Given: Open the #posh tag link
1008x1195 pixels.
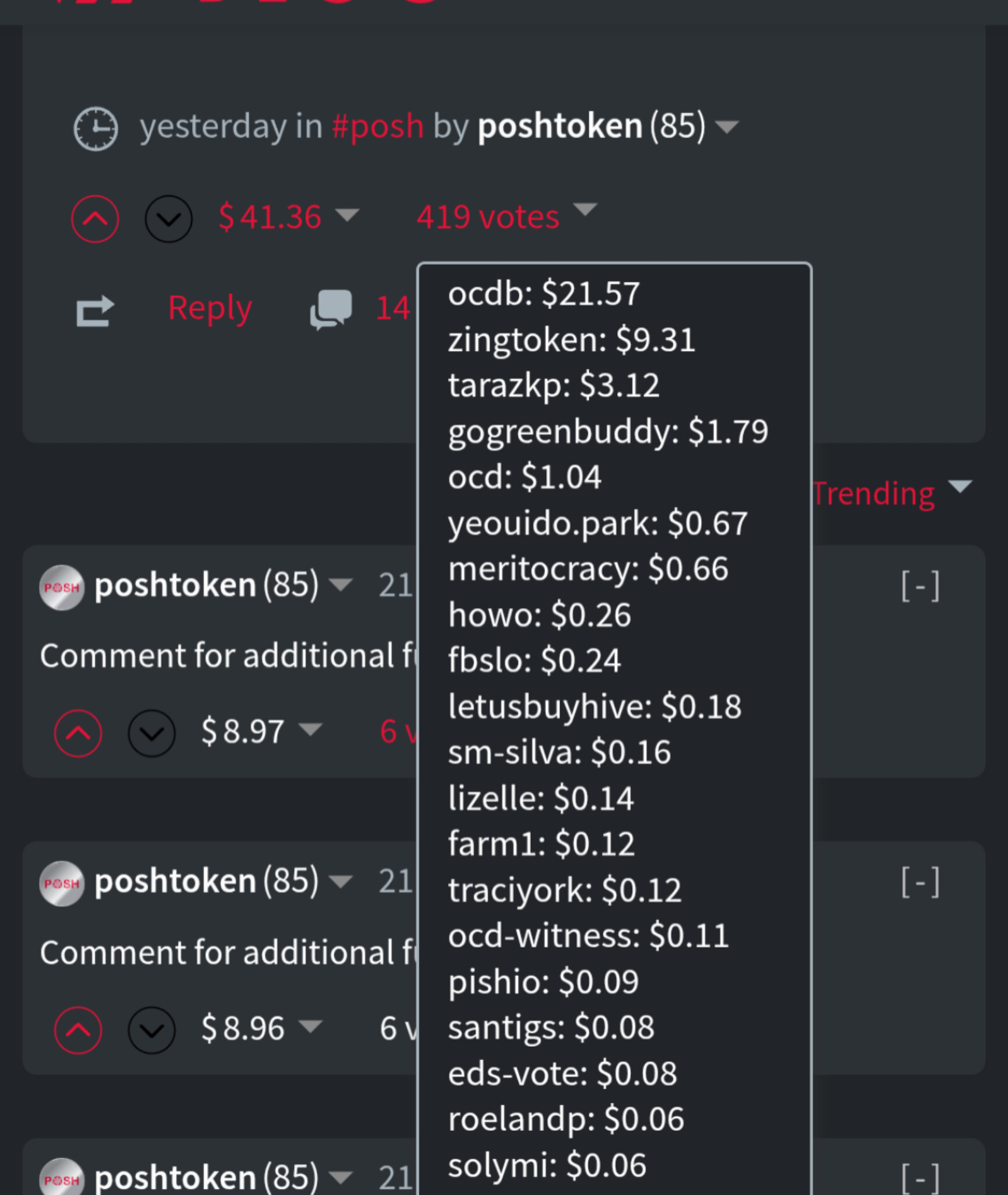Looking at the screenshot, I should (x=377, y=127).
